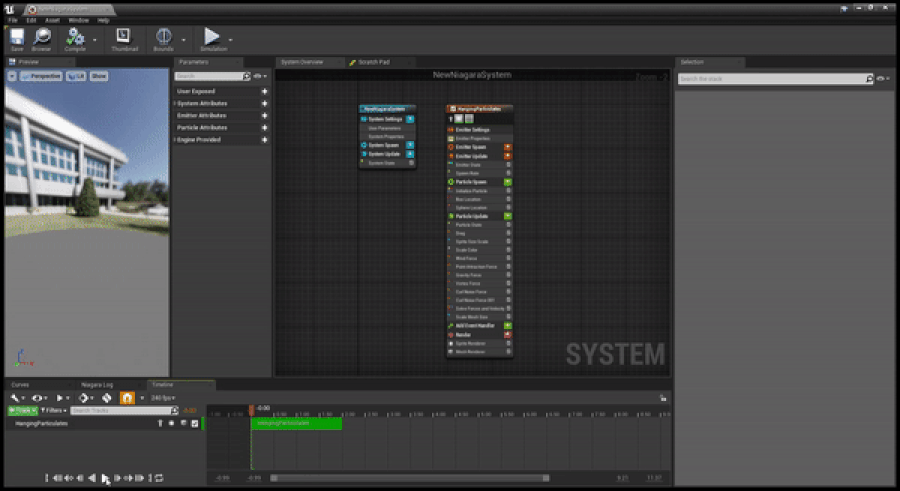Click the green Track add button
The width and height of the screenshot is (900, 491).
[22, 410]
